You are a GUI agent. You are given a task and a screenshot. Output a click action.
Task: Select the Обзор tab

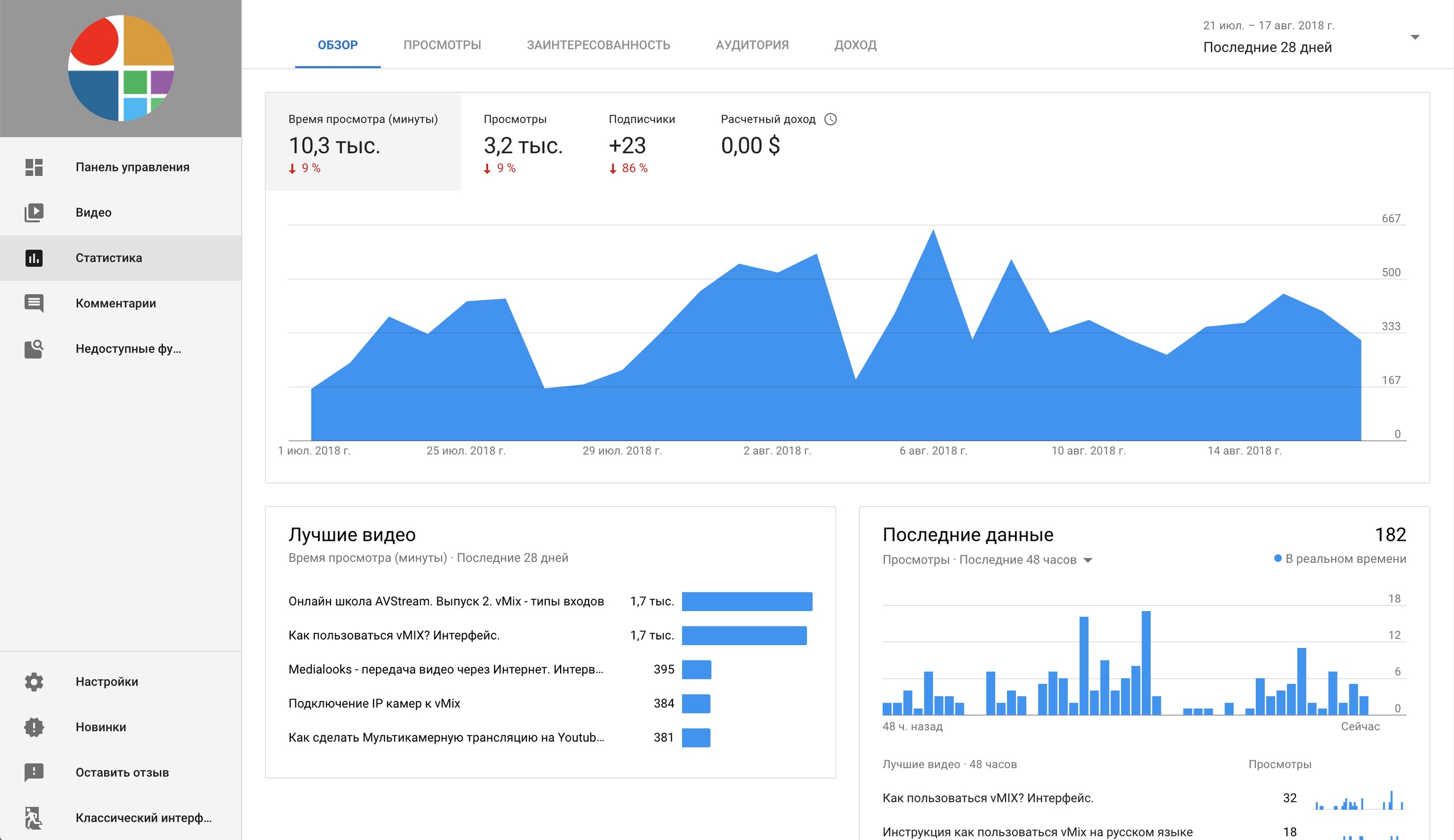pos(338,45)
